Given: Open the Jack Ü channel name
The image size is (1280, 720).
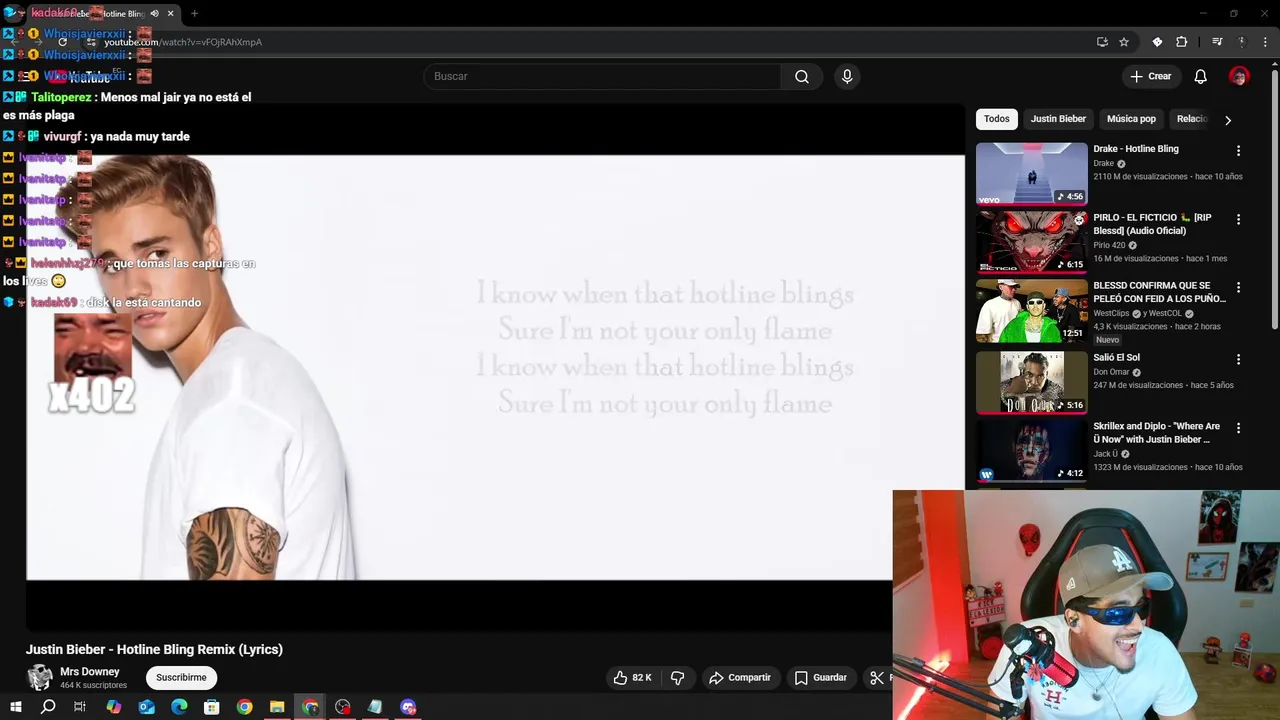Looking at the screenshot, I should pos(1105,454).
